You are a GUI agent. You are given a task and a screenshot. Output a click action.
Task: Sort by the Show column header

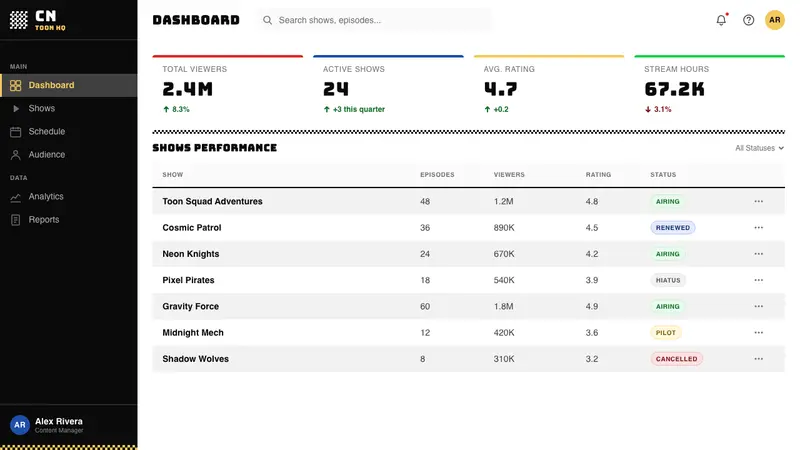pyautogui.click(x=172, y=174)
